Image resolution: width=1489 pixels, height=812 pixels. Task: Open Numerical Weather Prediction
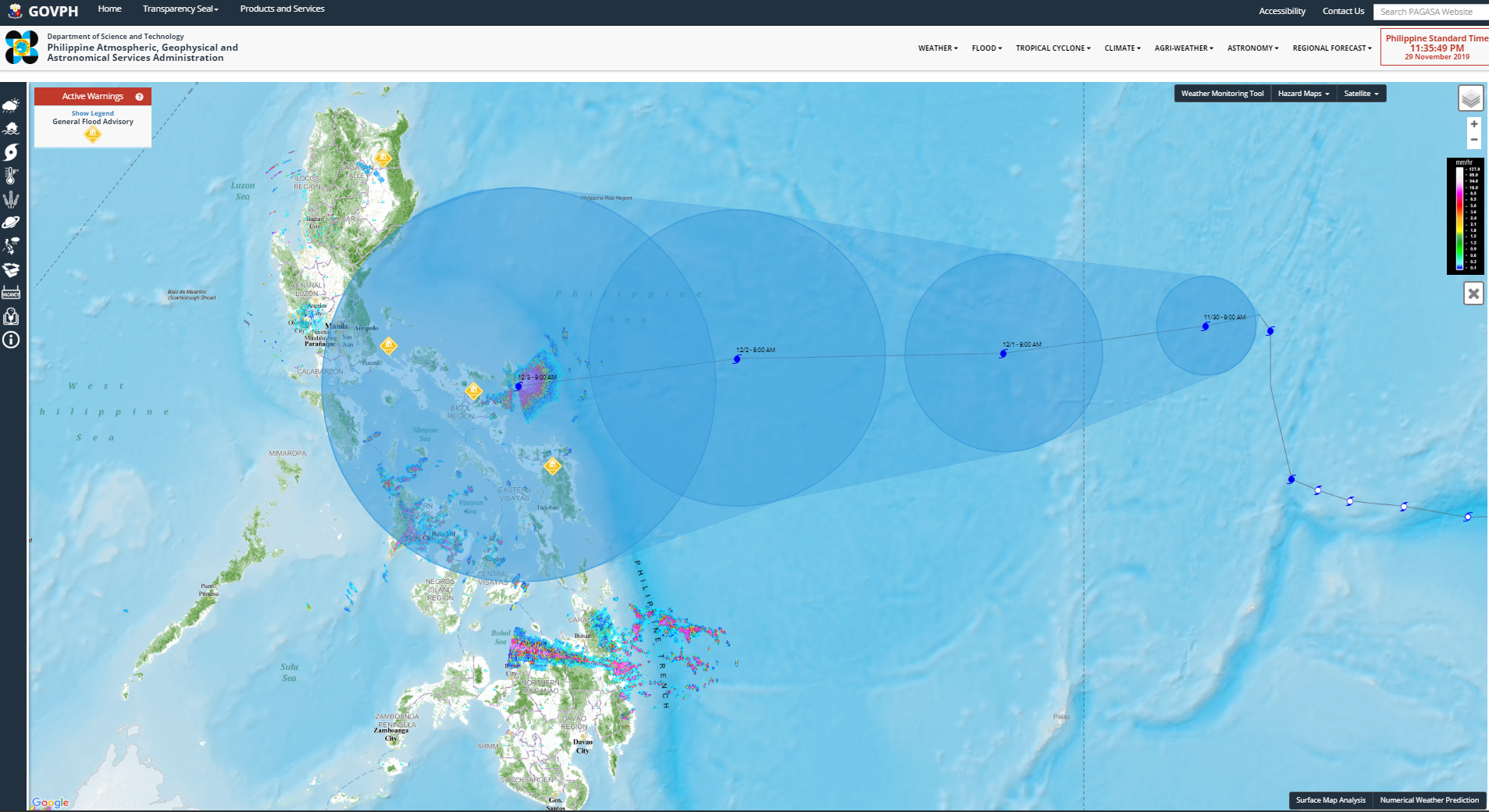[x=1429, y=800]
